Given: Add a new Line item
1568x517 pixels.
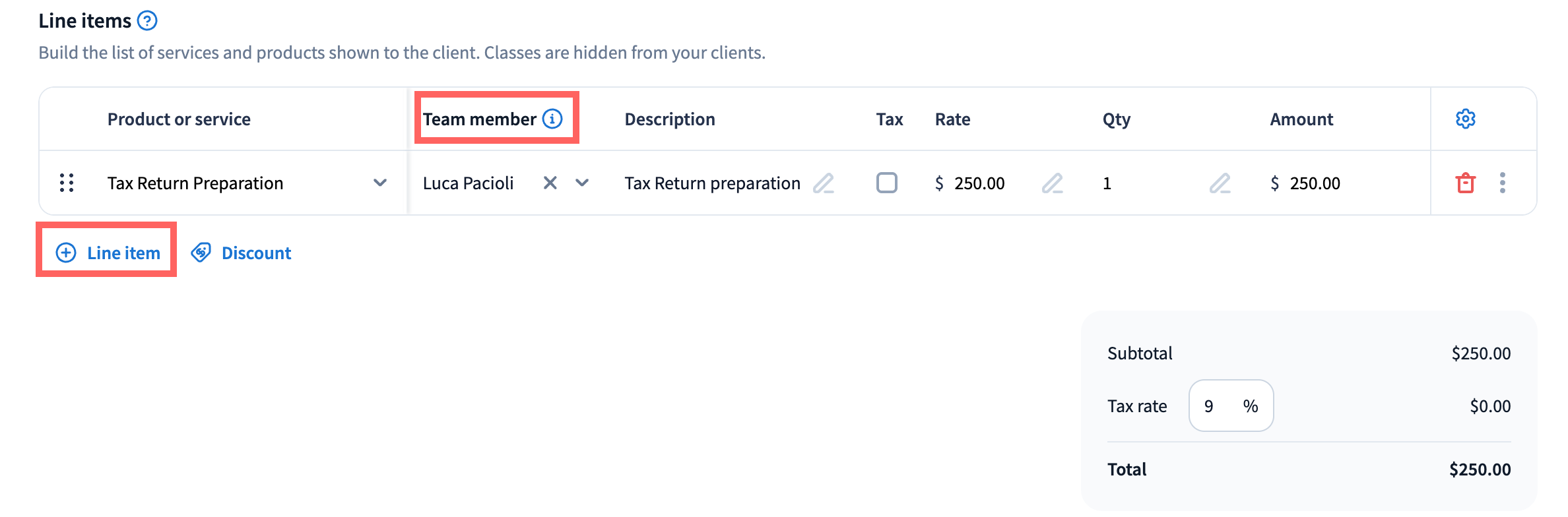Looking at the screenshot, I should pyautogui.click(x=108, y=253).
